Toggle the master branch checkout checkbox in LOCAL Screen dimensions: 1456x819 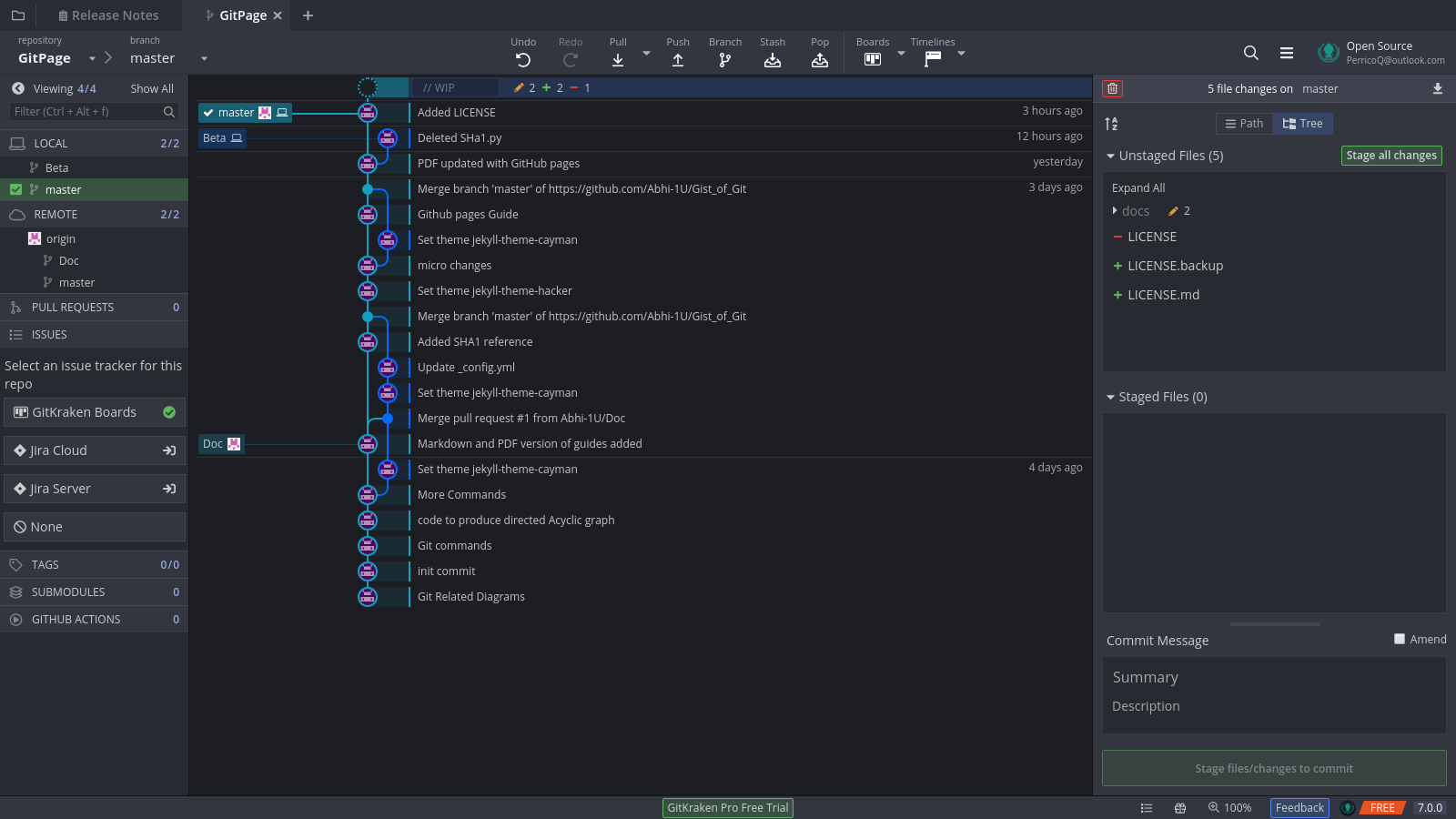(15, 189)
